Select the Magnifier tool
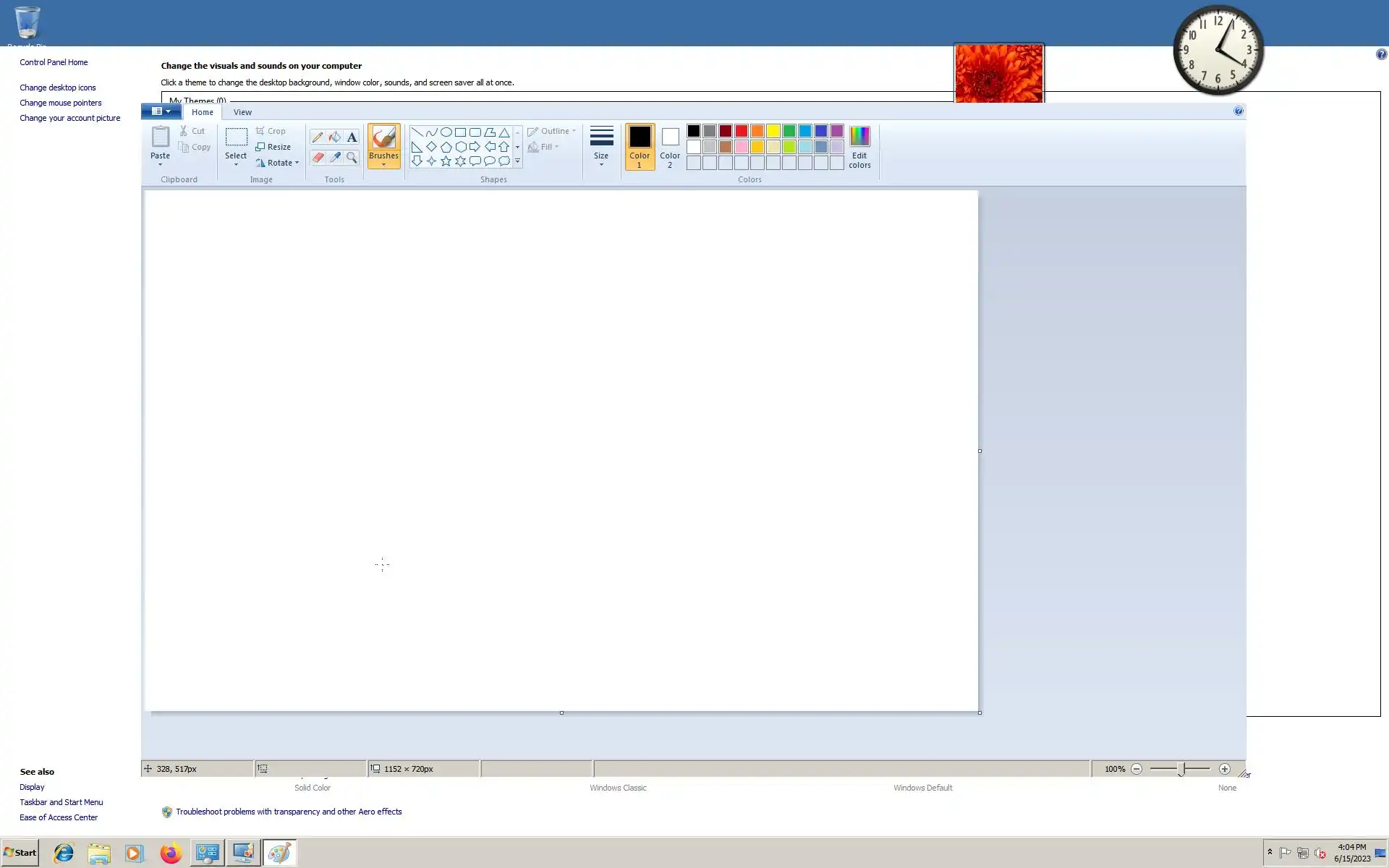Image resolution: width=1389 pixels, height=868 pixels. (352, 157)
